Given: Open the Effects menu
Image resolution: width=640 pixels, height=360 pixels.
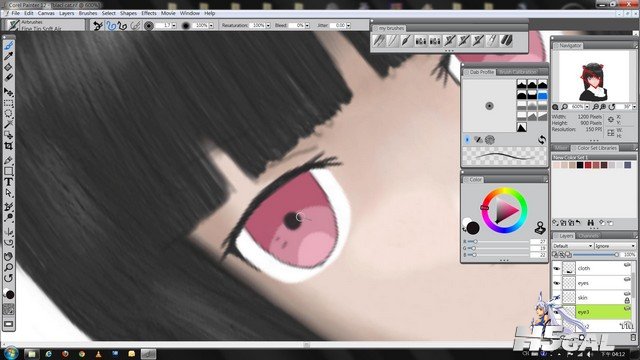Looking at the screenshot, I should 149,13.
